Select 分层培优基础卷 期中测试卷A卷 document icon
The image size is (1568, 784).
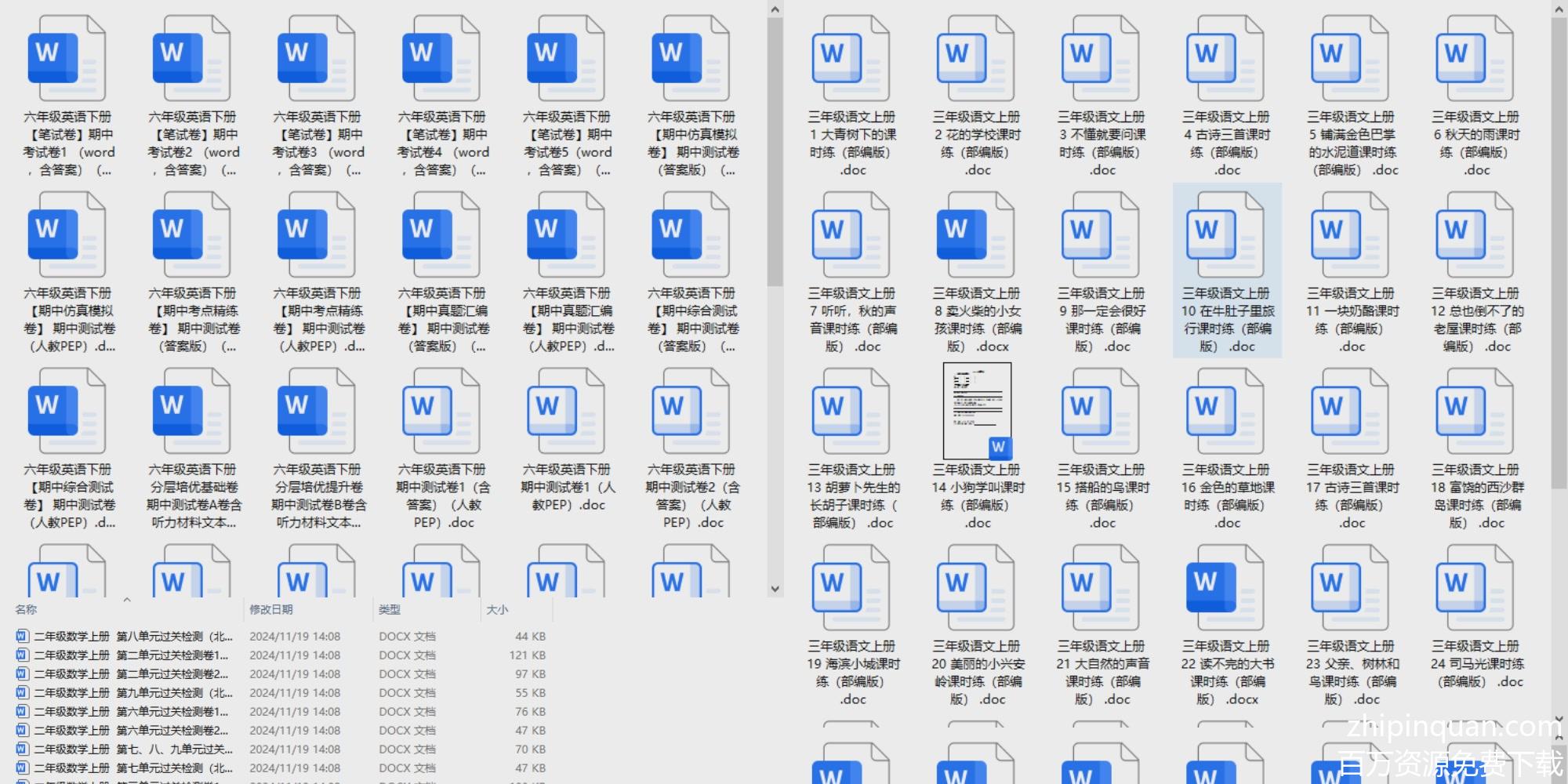192,412
